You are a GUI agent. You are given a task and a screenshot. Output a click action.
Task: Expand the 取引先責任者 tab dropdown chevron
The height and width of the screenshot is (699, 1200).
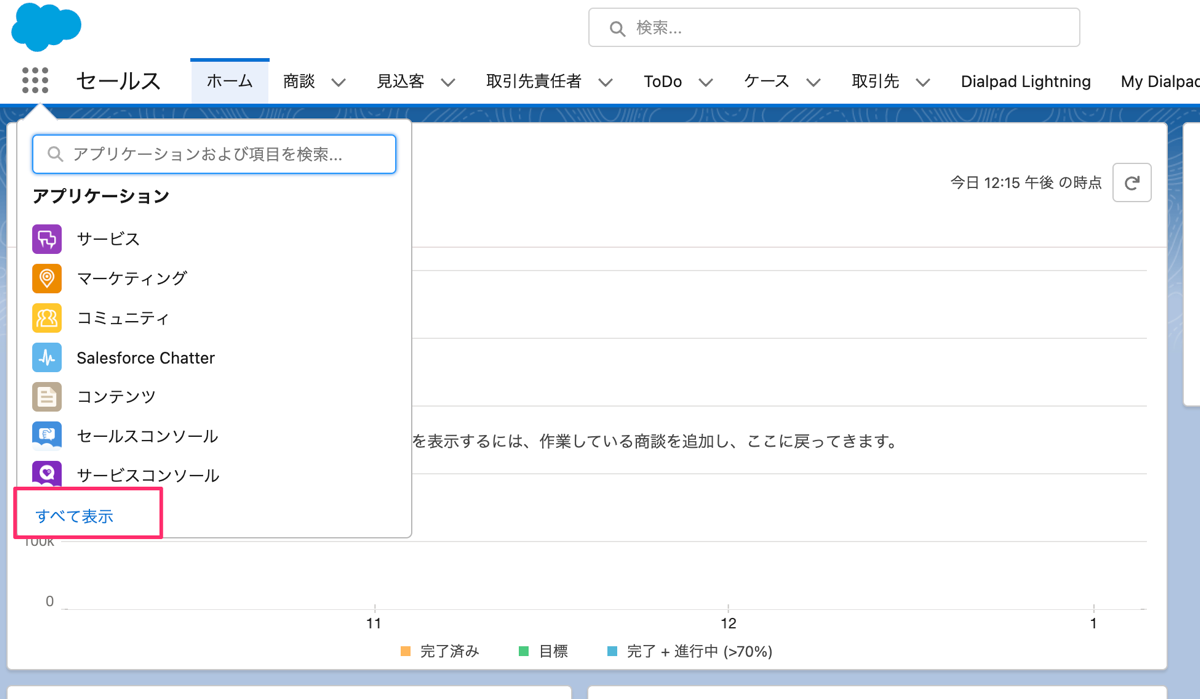pos(605,82)
